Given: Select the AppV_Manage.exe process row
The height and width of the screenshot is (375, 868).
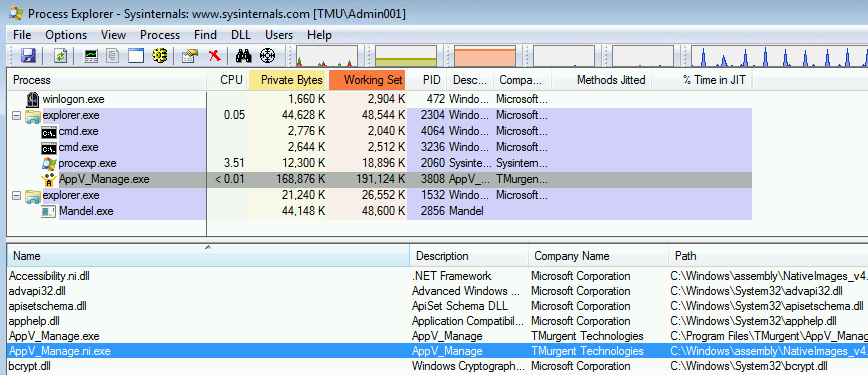Looking at the screenshot, I should (379, 179).
